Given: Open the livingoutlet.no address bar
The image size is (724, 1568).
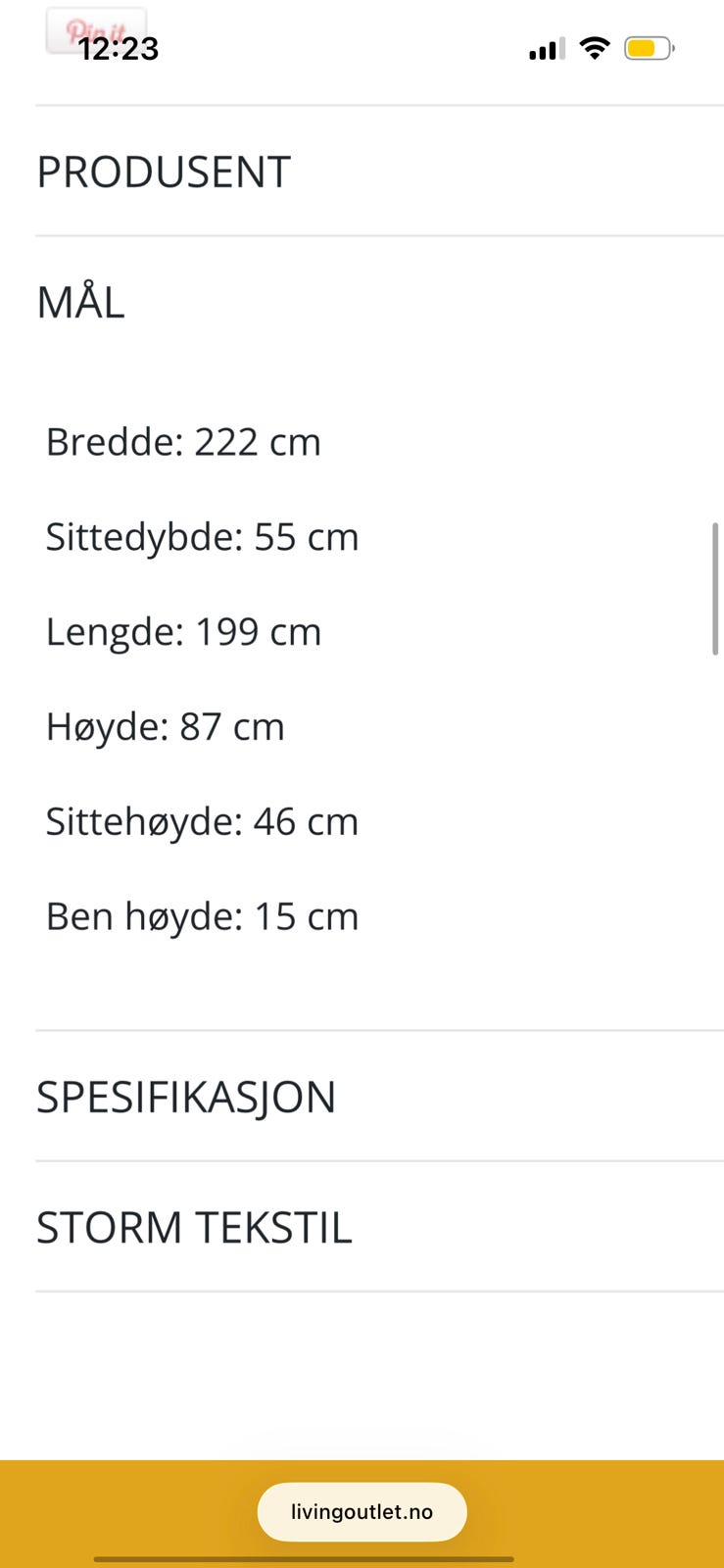Looking at the screenshot, I should click(x=362, y=1511).
